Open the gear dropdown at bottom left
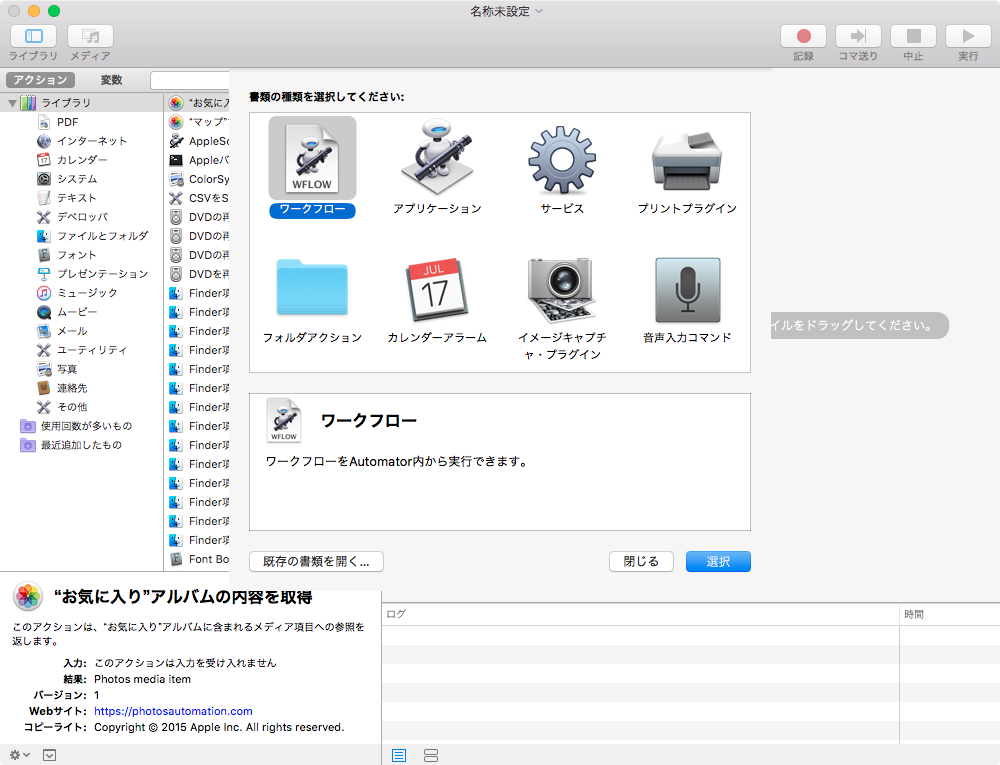Screen dimensions: 1000x765 (x=18, y=755)
